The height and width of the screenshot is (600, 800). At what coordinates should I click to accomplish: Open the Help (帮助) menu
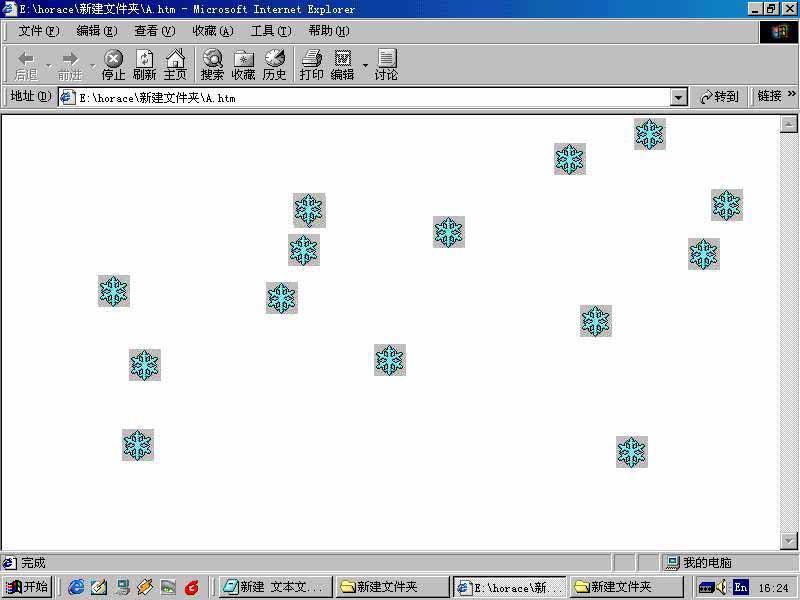[x=329, y=31]
